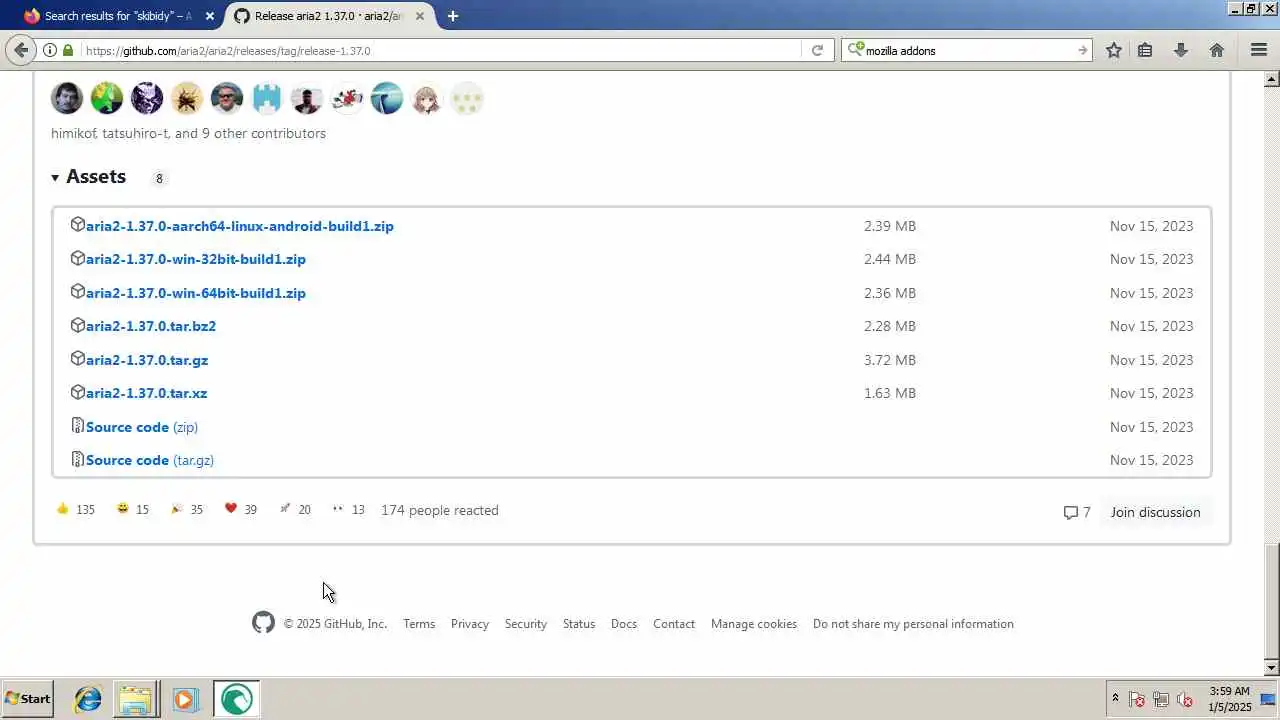Open the Contact footer link
The height and width of the screenshot is (720, 1280).
click(674, 624)
